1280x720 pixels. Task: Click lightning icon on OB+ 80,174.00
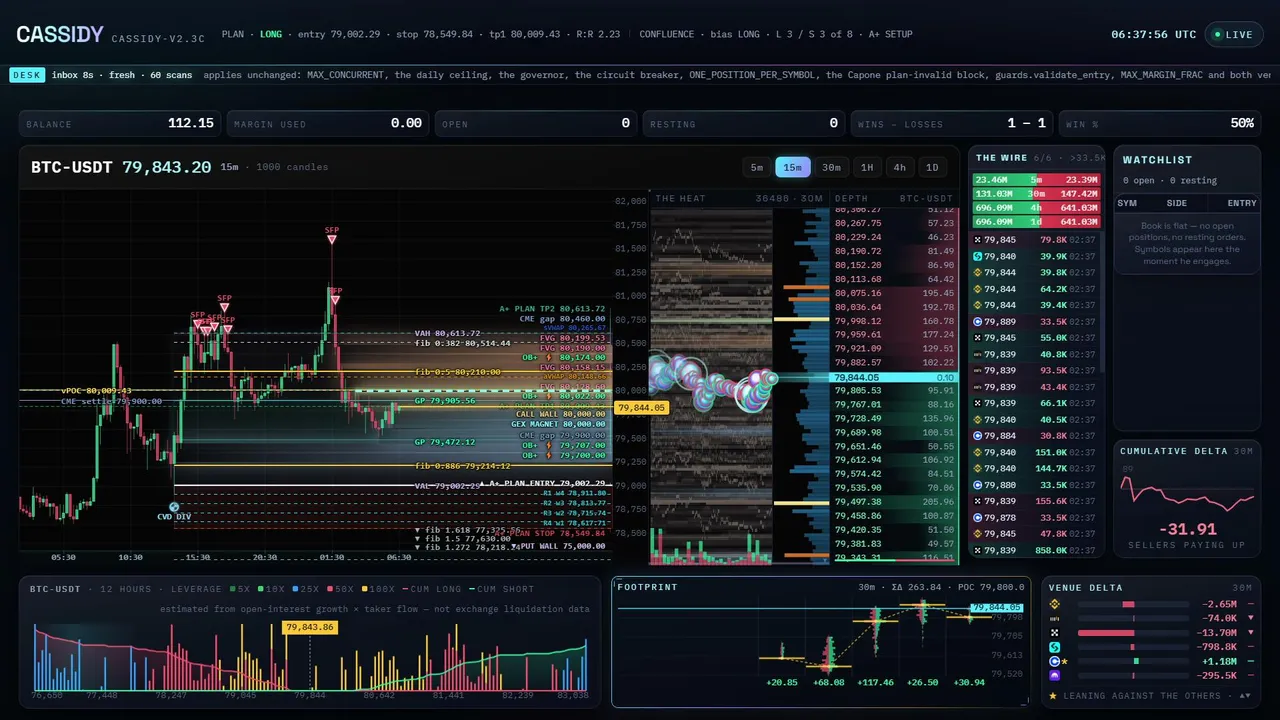(549, 357)
